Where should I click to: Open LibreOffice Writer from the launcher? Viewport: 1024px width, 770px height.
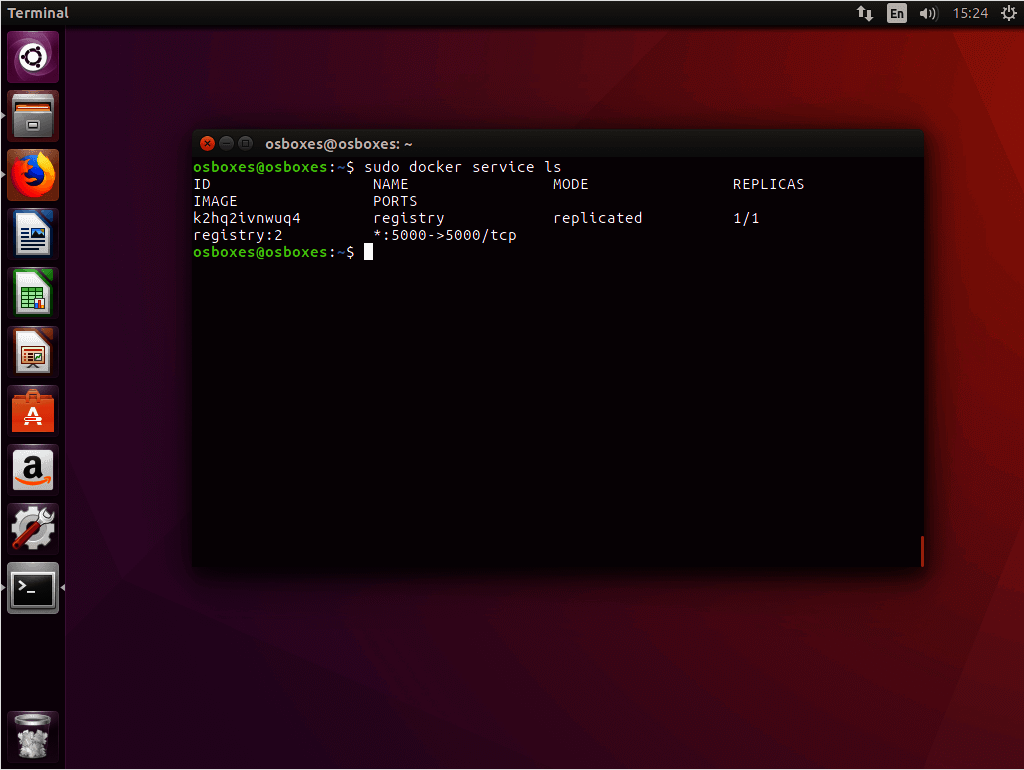pyautogui.click(x=33, y=234)
